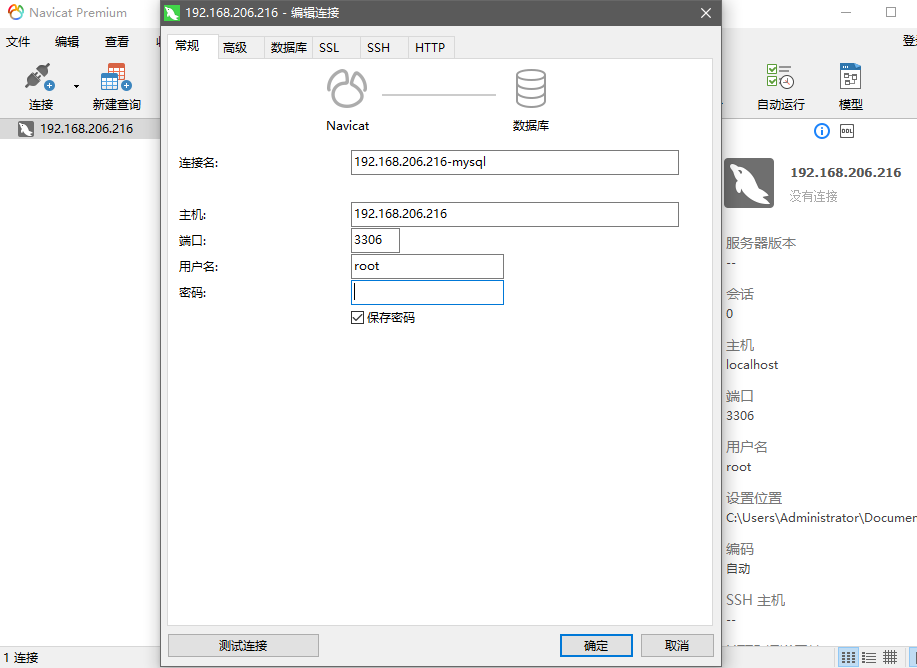Click the blue info icon in right panel

tap(821, 131)
